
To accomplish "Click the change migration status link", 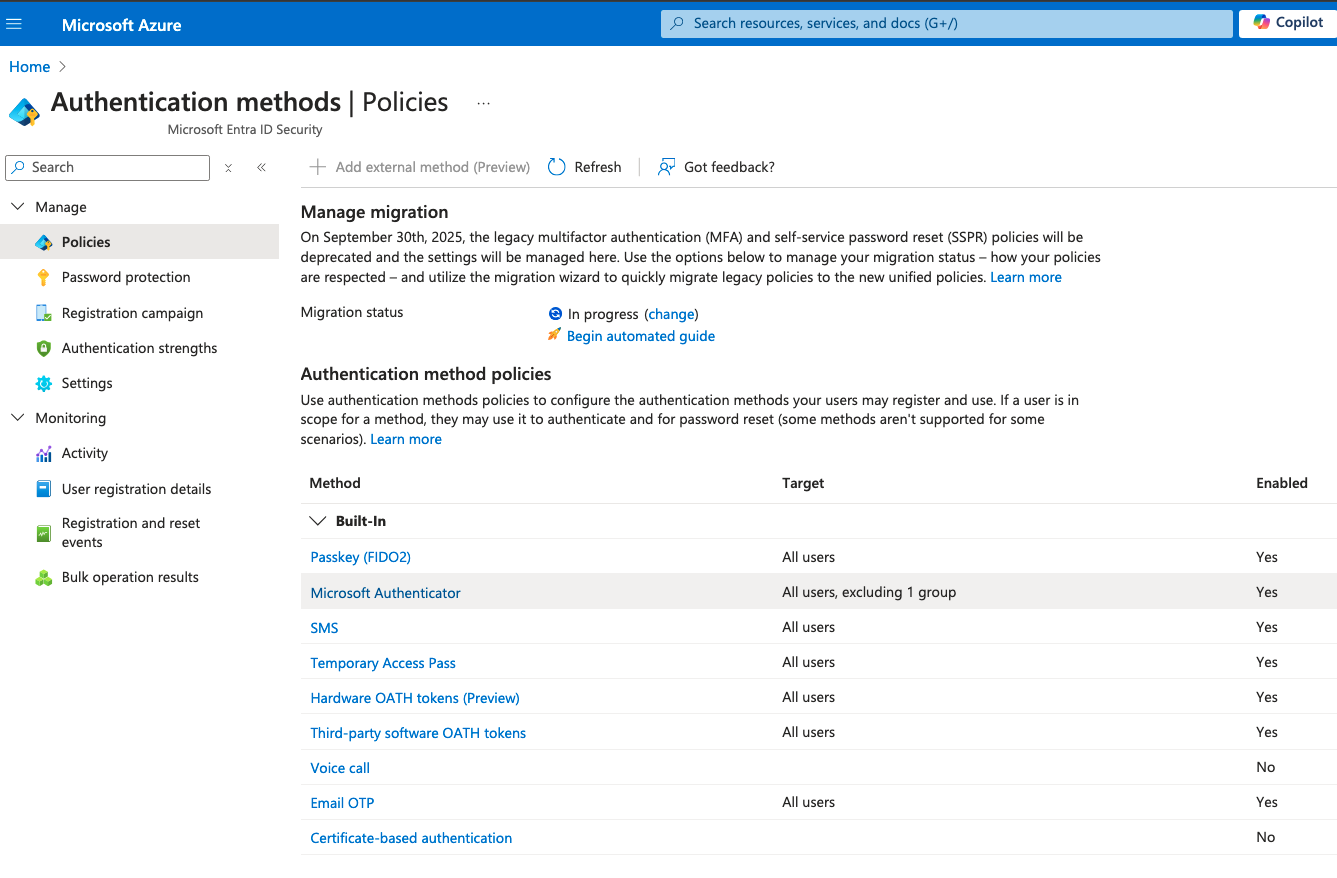I will pos(671,314).
